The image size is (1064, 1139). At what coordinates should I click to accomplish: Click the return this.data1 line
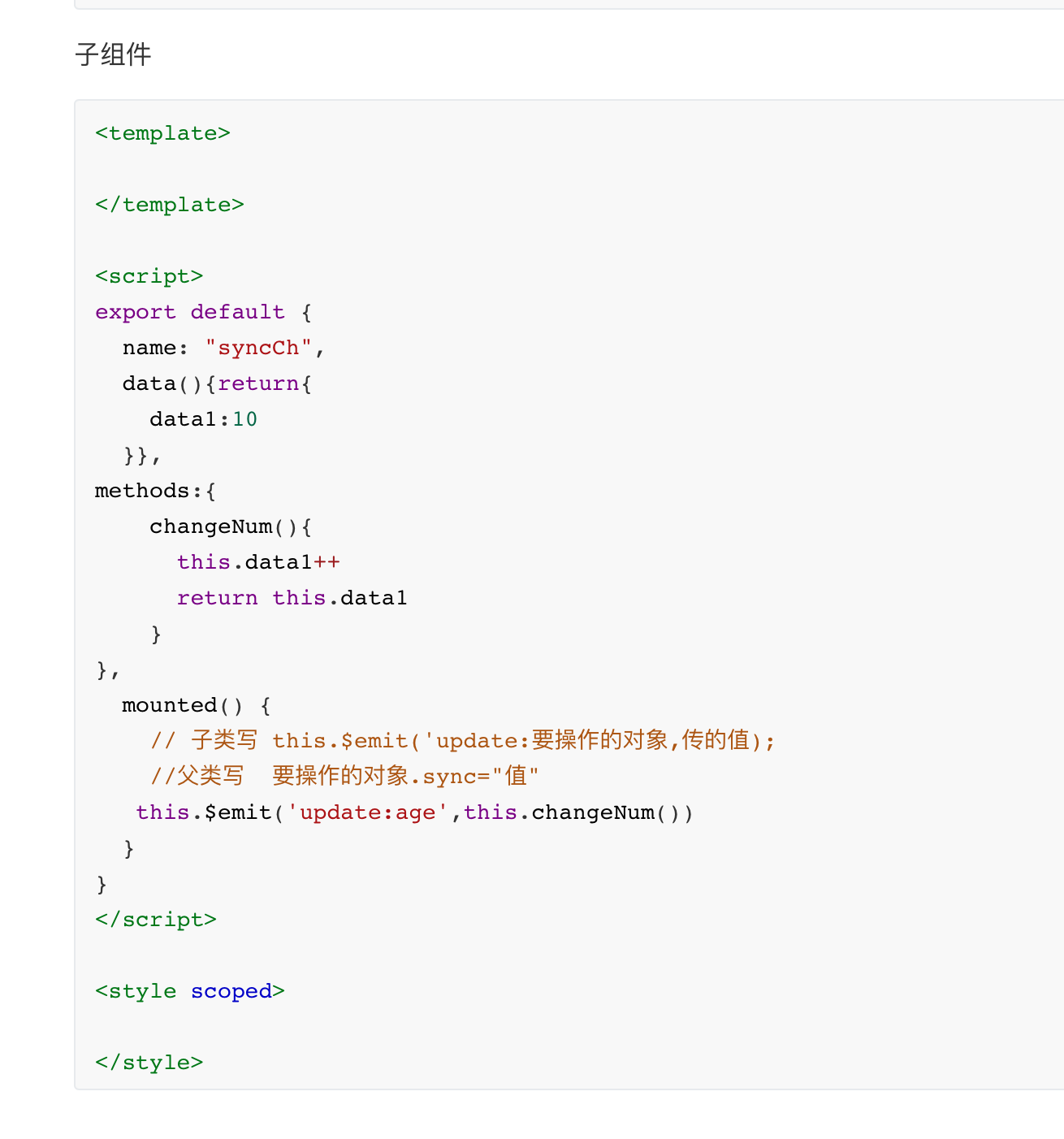click(292, 598)
